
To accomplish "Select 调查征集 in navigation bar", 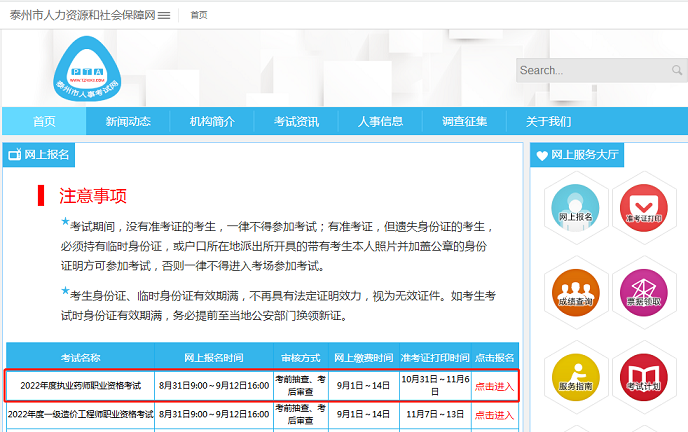I will (x=465, y=122).
